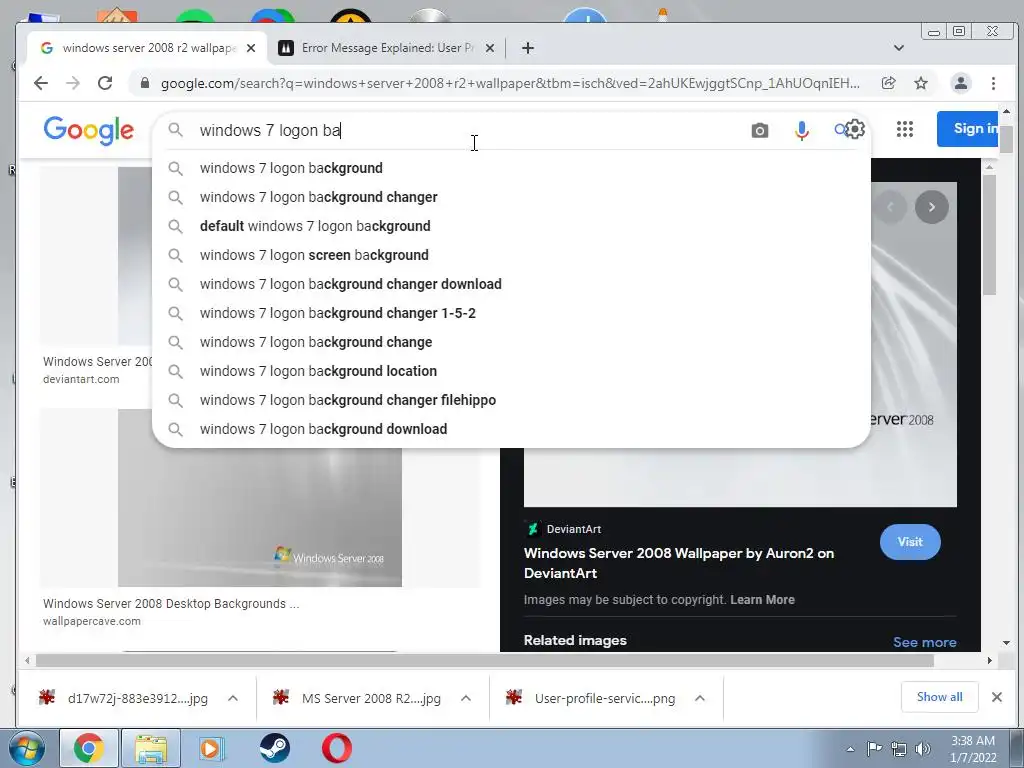Click Visit button for DeviantArt image

click(x=910, y=541)
